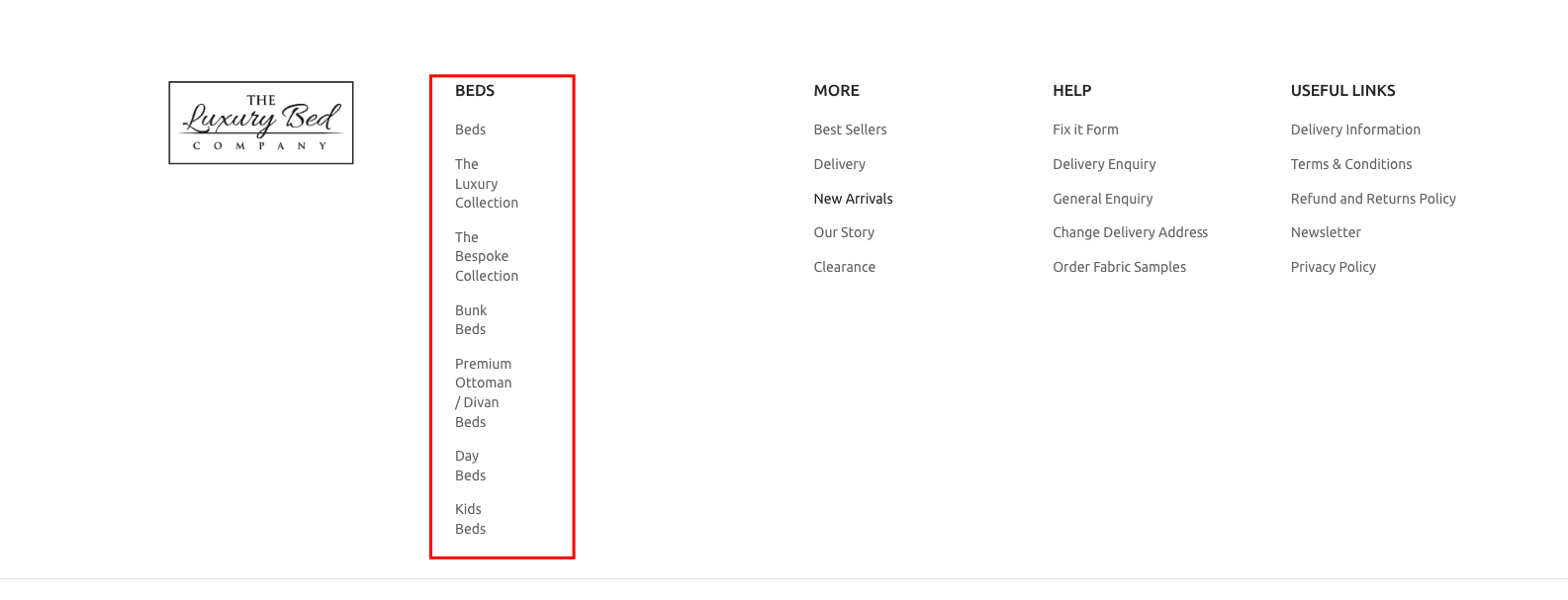Click Change Delivery Address
This screenshot has height=600, width=1568.
pyautogui.click(x=1130, y=232)
